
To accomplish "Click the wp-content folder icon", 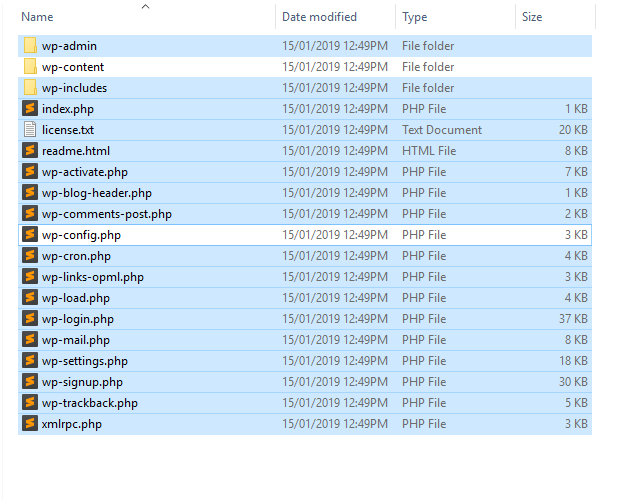I will 30,66.
